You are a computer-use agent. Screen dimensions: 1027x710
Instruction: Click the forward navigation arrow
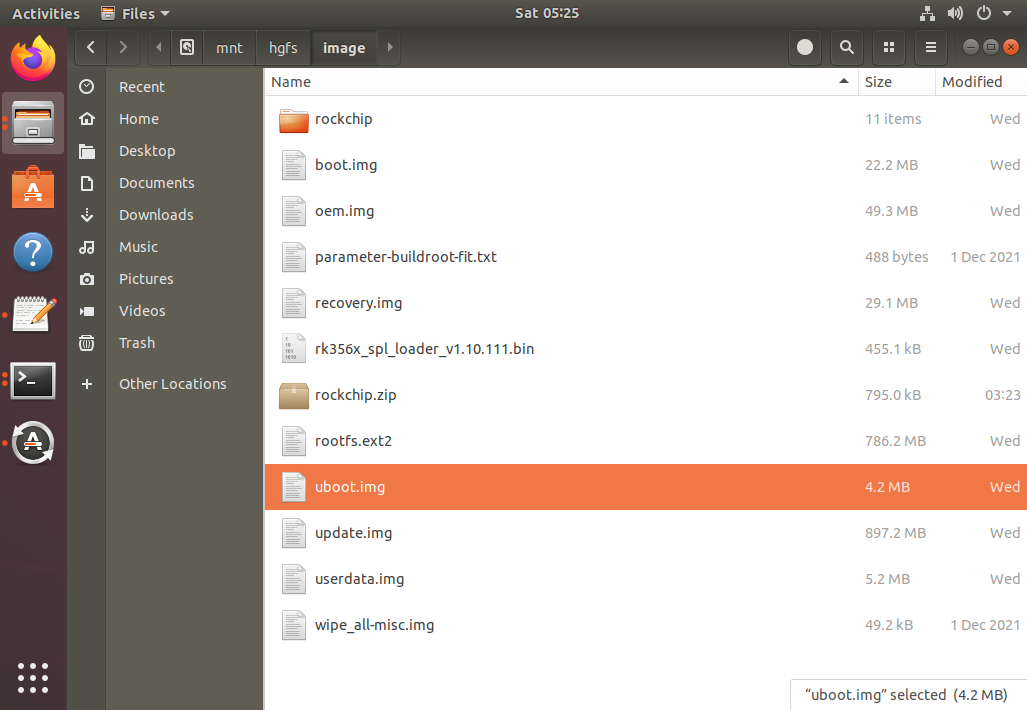click(123, 47)
